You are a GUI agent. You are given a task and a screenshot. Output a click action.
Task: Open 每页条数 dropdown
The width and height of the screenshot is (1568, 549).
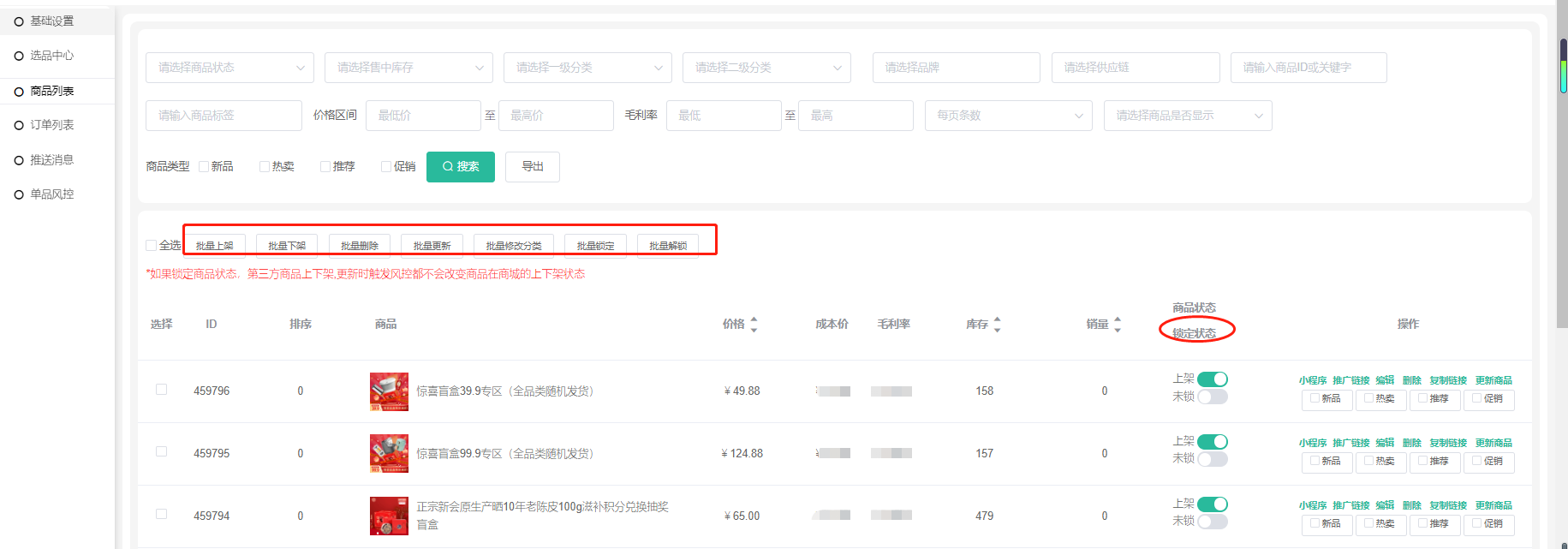pyautogui.click(x=1008, y=116)
